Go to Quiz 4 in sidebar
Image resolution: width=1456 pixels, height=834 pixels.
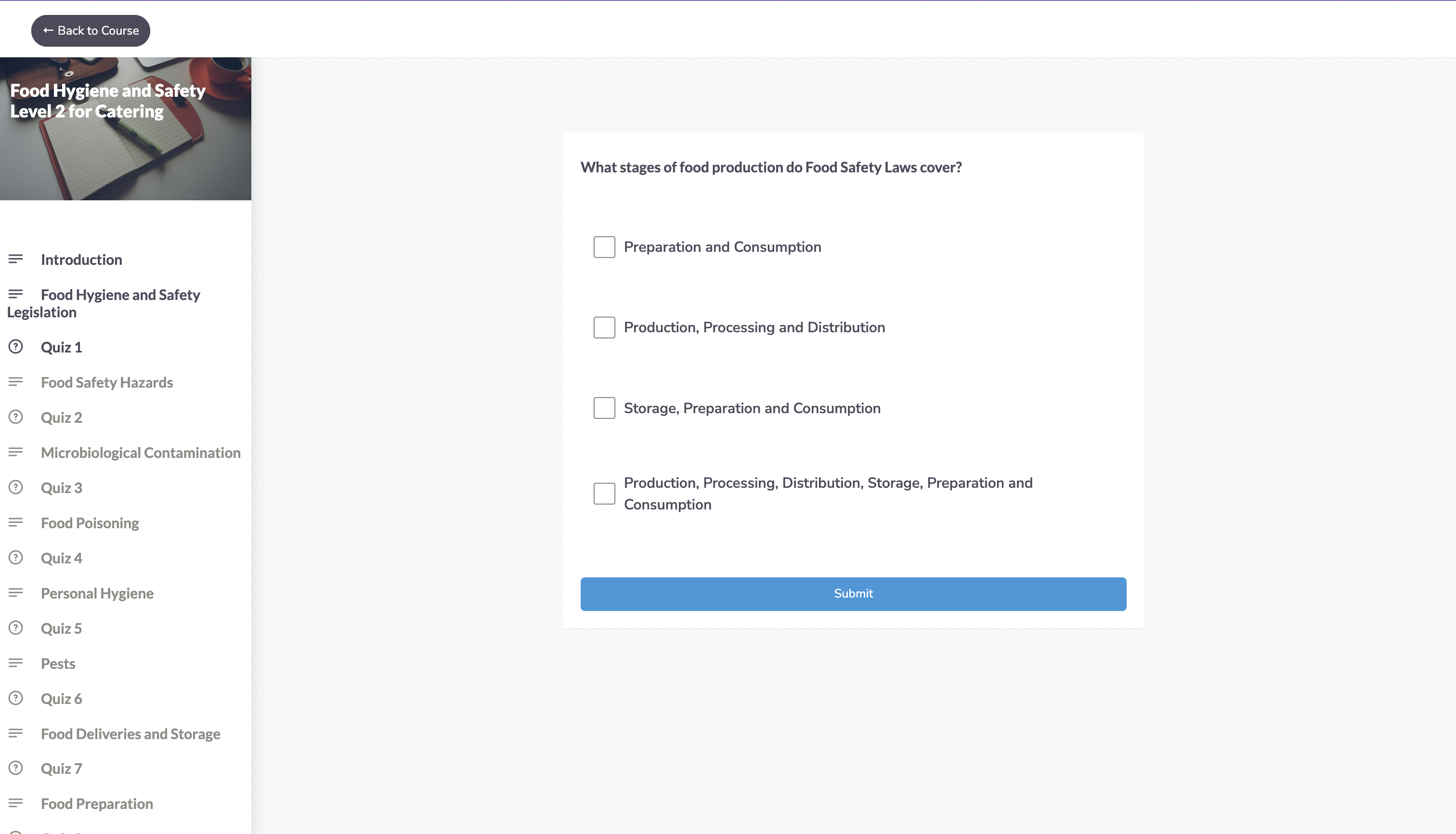click(x=61, y=558)
